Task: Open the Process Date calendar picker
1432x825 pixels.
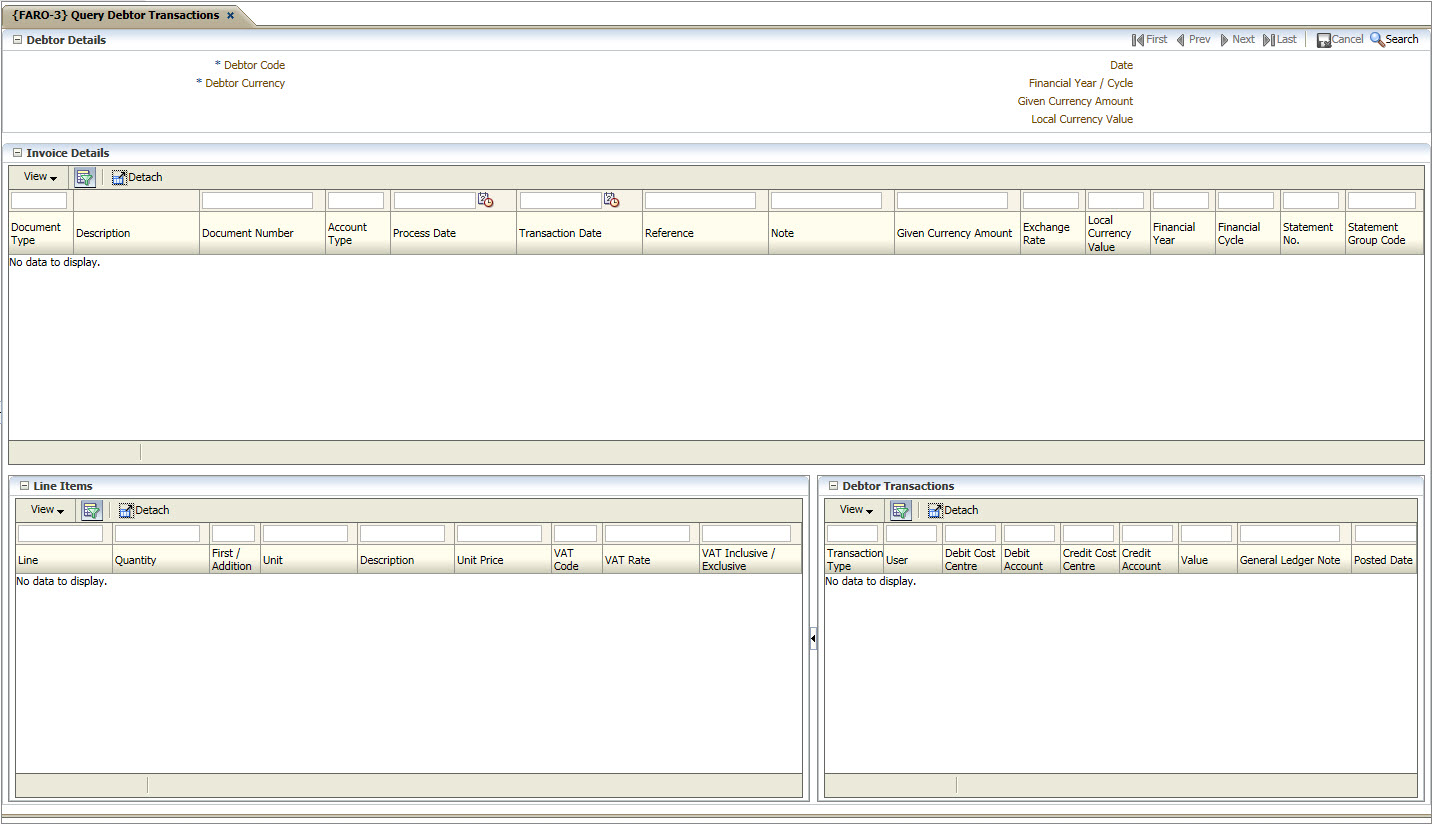Action: tap(486, 200)
